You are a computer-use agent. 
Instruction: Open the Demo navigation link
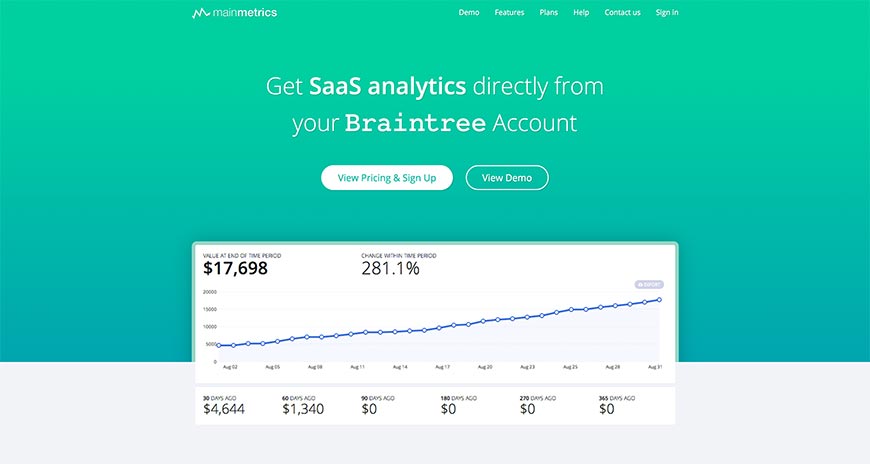coord(469,13)
